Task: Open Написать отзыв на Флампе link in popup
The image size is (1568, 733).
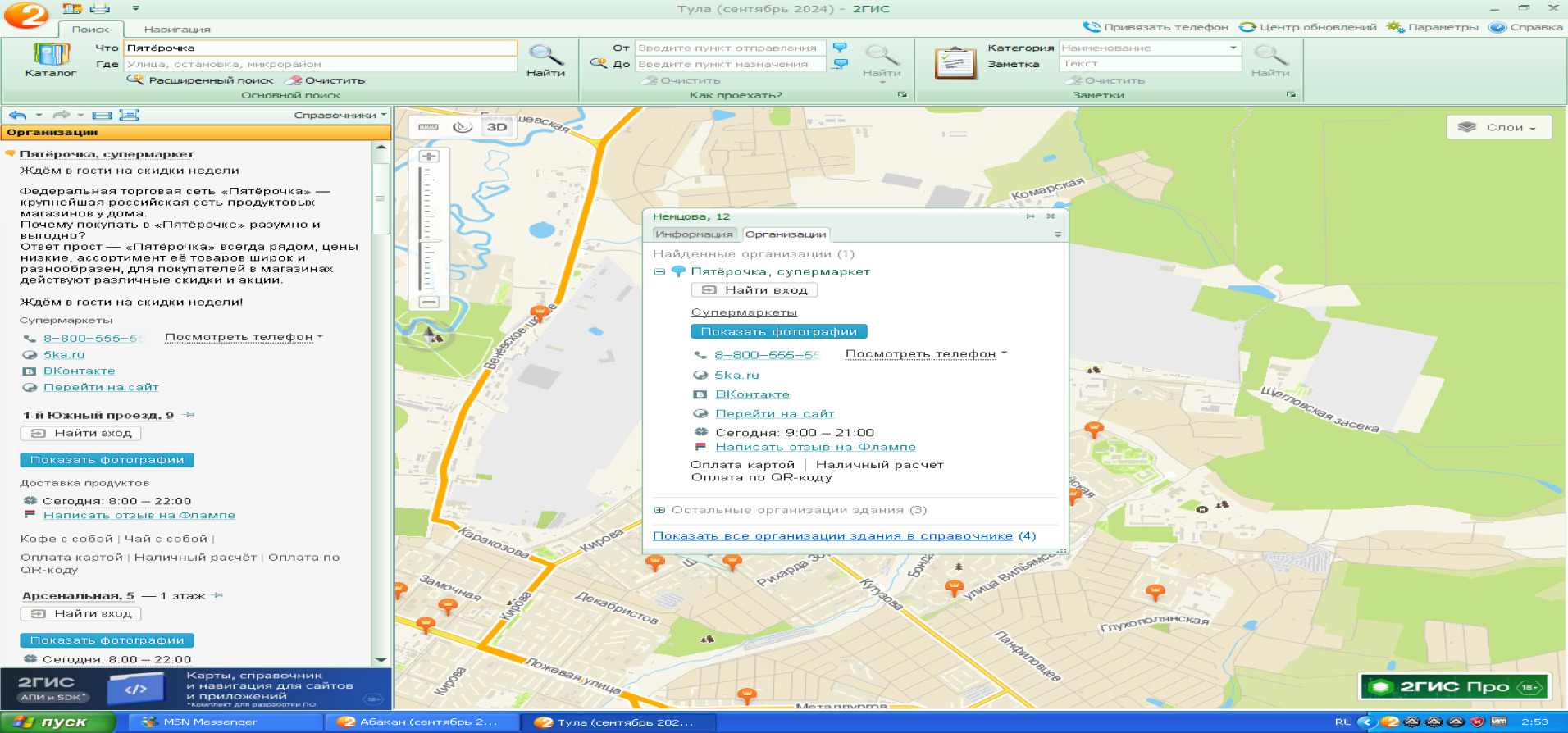Action: point(815,447)
